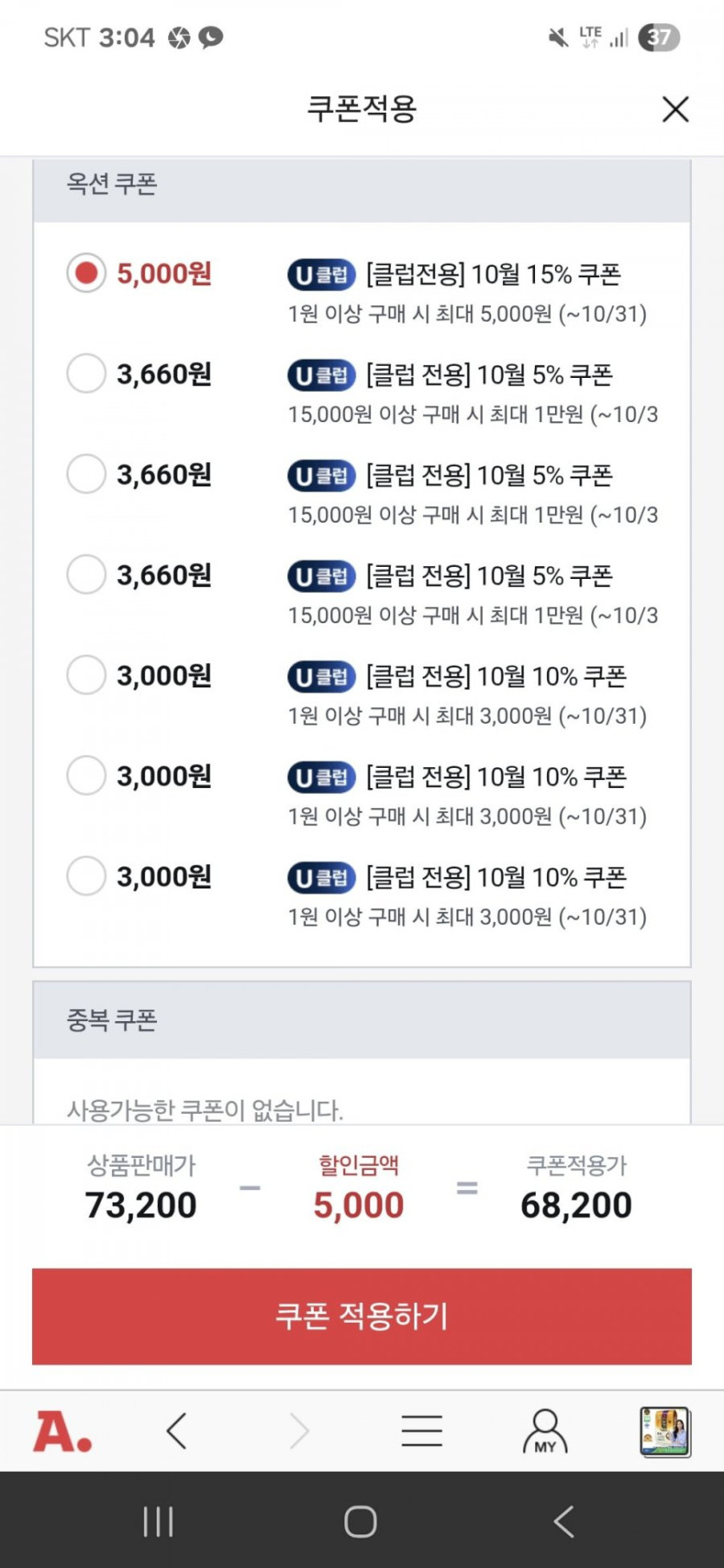Tap the red A. home logo

point(62,1430)
